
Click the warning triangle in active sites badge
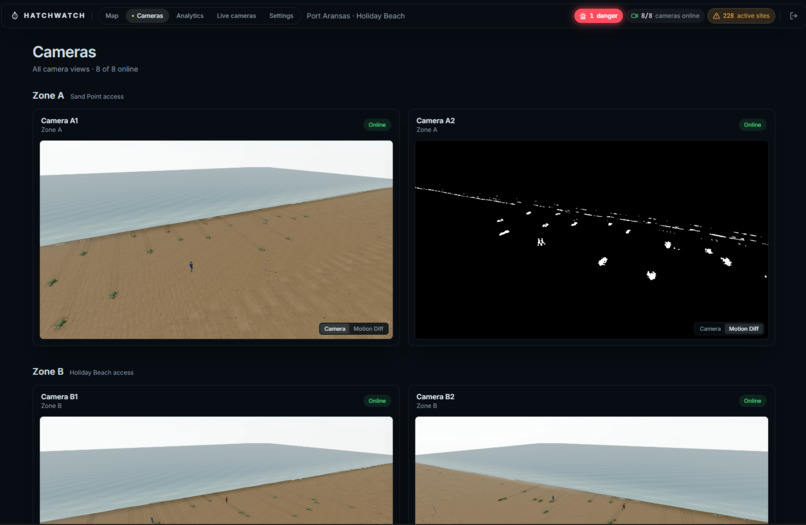pyautogui.click(x=716, y=16)
